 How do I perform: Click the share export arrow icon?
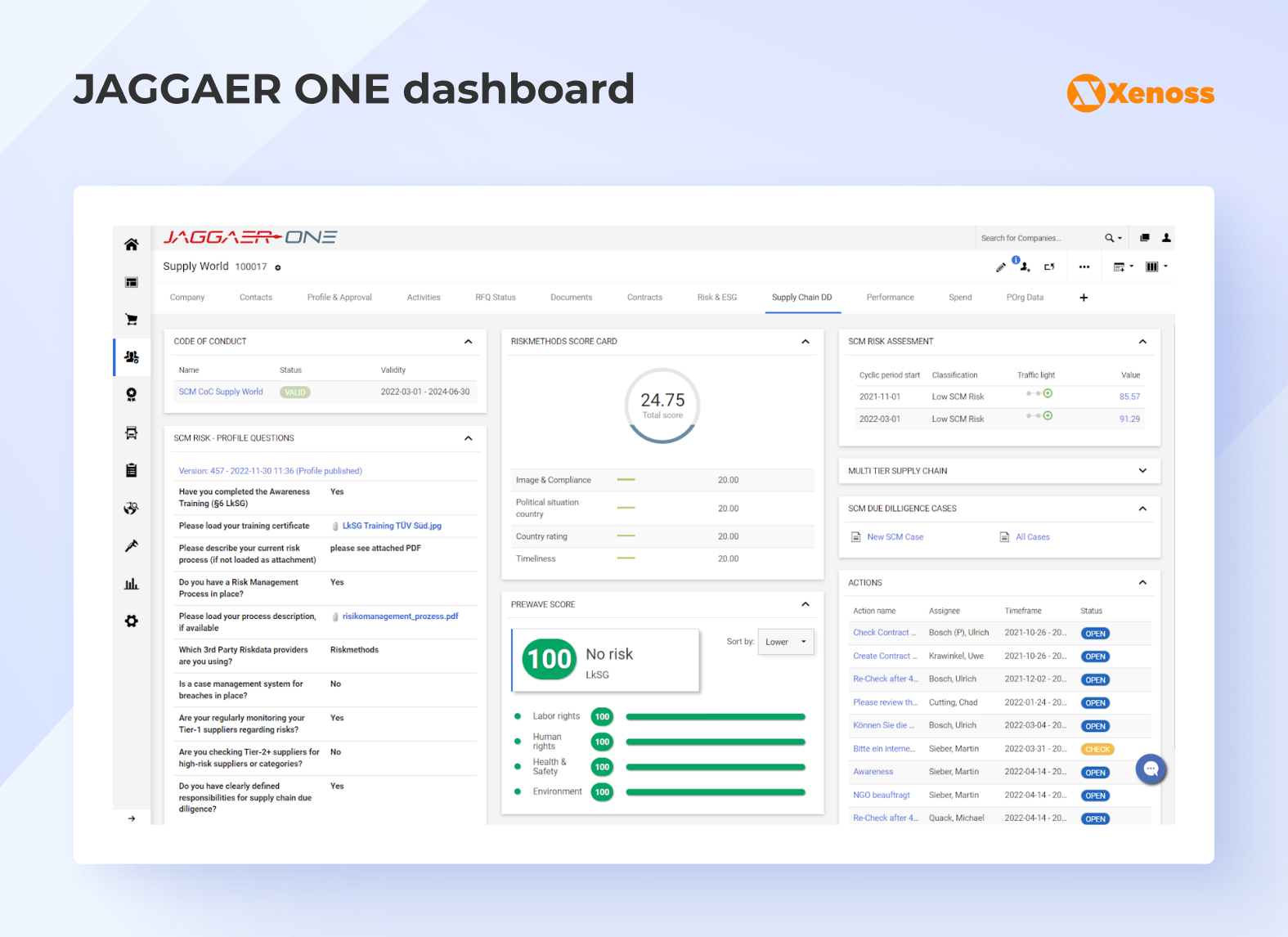coord(1049,267)
